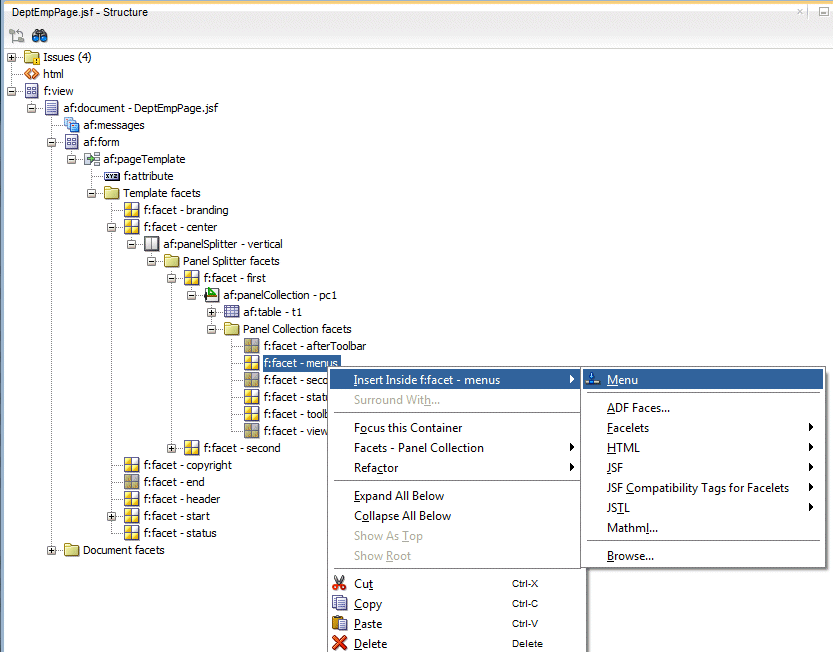Open Insert Inside f:facet - menus submenu
The image size is (833, 652).
tap(455, 379)
